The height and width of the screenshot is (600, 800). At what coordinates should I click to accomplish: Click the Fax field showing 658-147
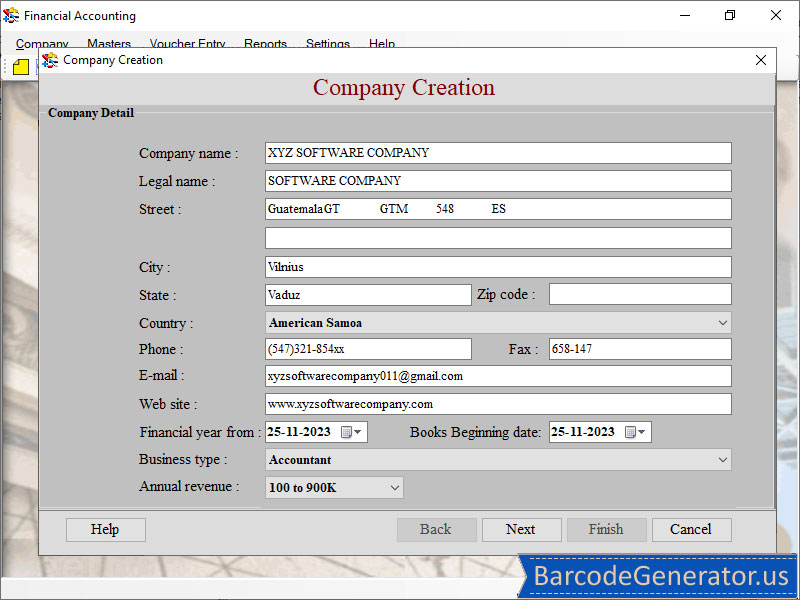[640, 349]
